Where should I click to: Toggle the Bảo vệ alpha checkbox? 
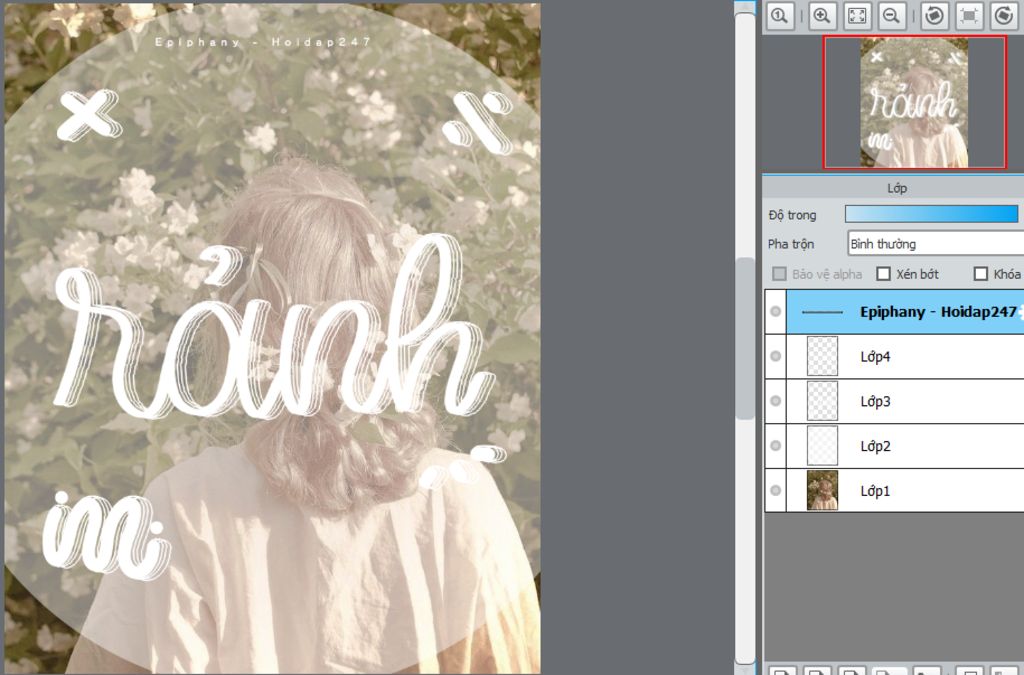tap(779, 274)
